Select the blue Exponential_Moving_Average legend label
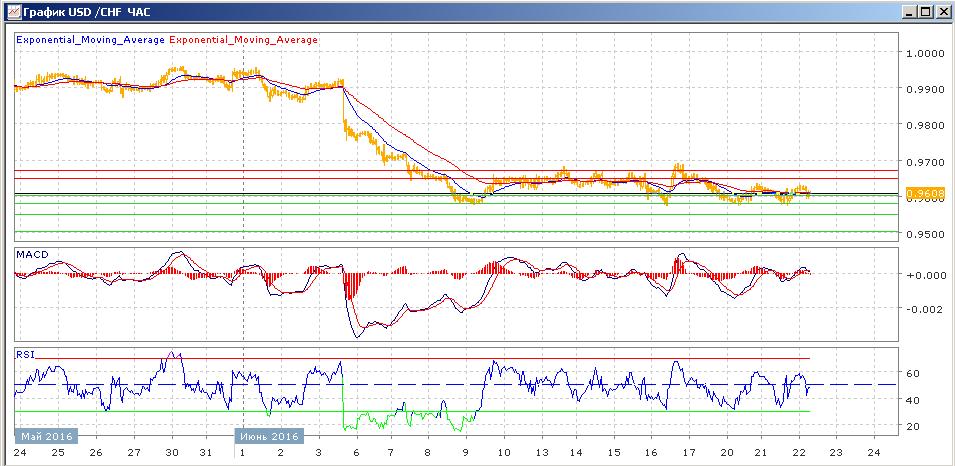 (x=90, y=40)
